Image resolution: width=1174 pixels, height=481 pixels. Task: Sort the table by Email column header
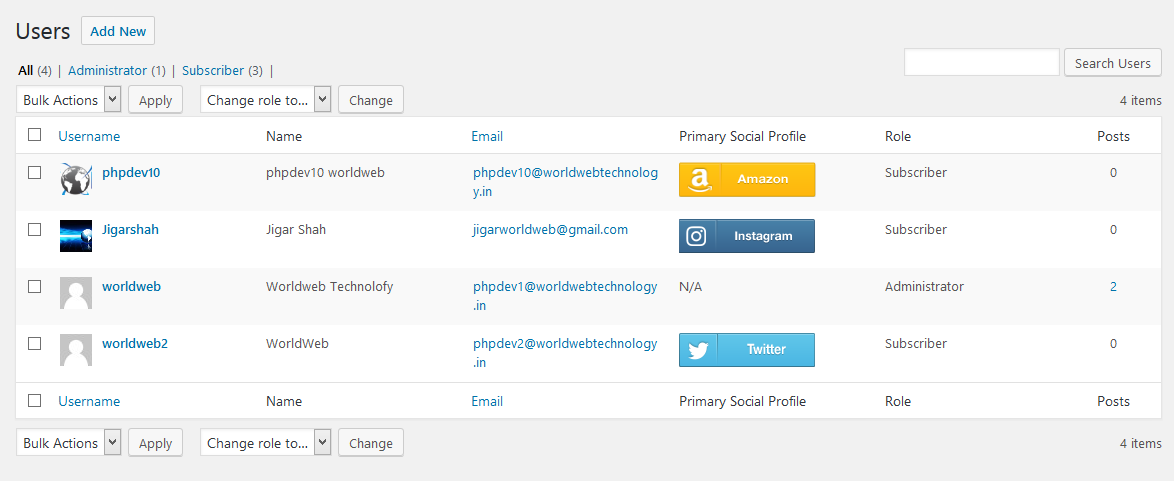point(487,136)
